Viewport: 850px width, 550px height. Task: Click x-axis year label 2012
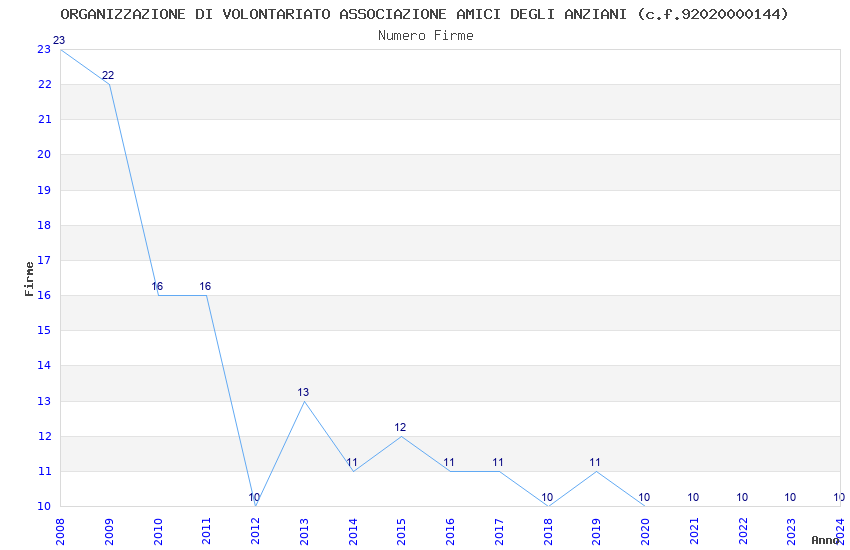255,531
